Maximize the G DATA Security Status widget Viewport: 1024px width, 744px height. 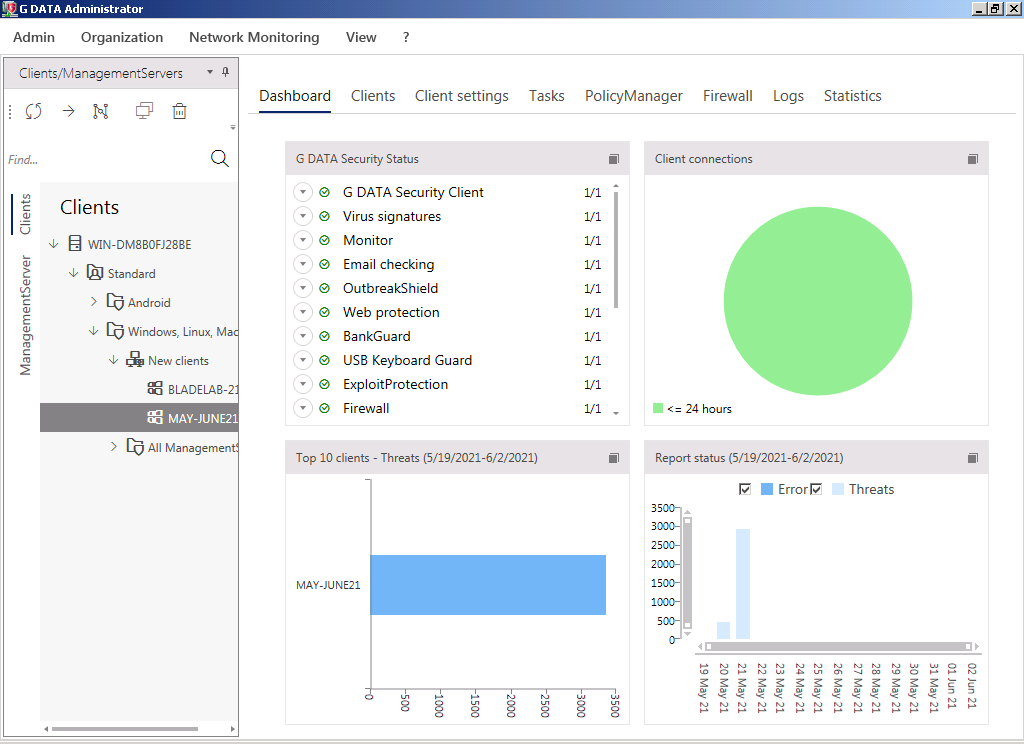coord(614,159)
